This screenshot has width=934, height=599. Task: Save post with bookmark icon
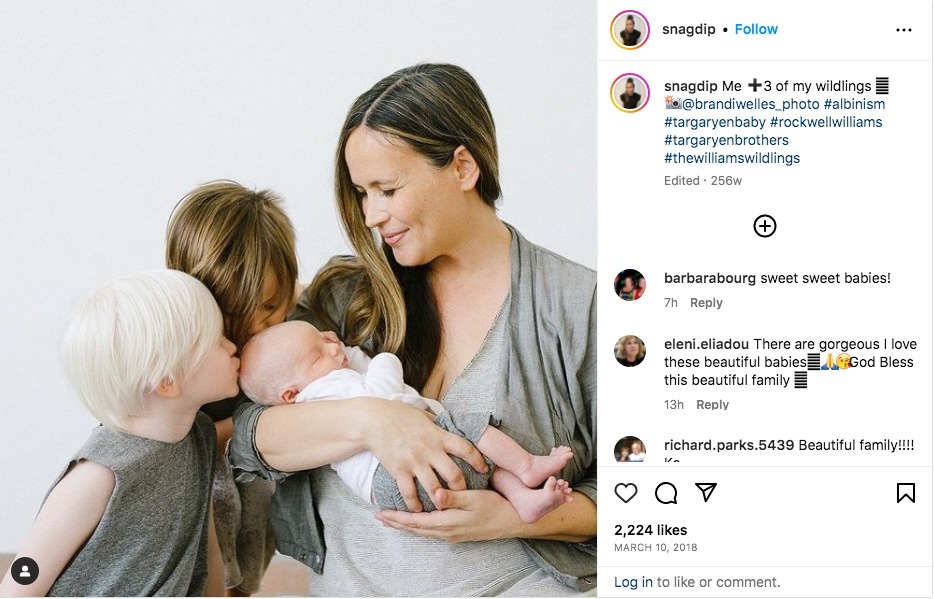point(905,492)
